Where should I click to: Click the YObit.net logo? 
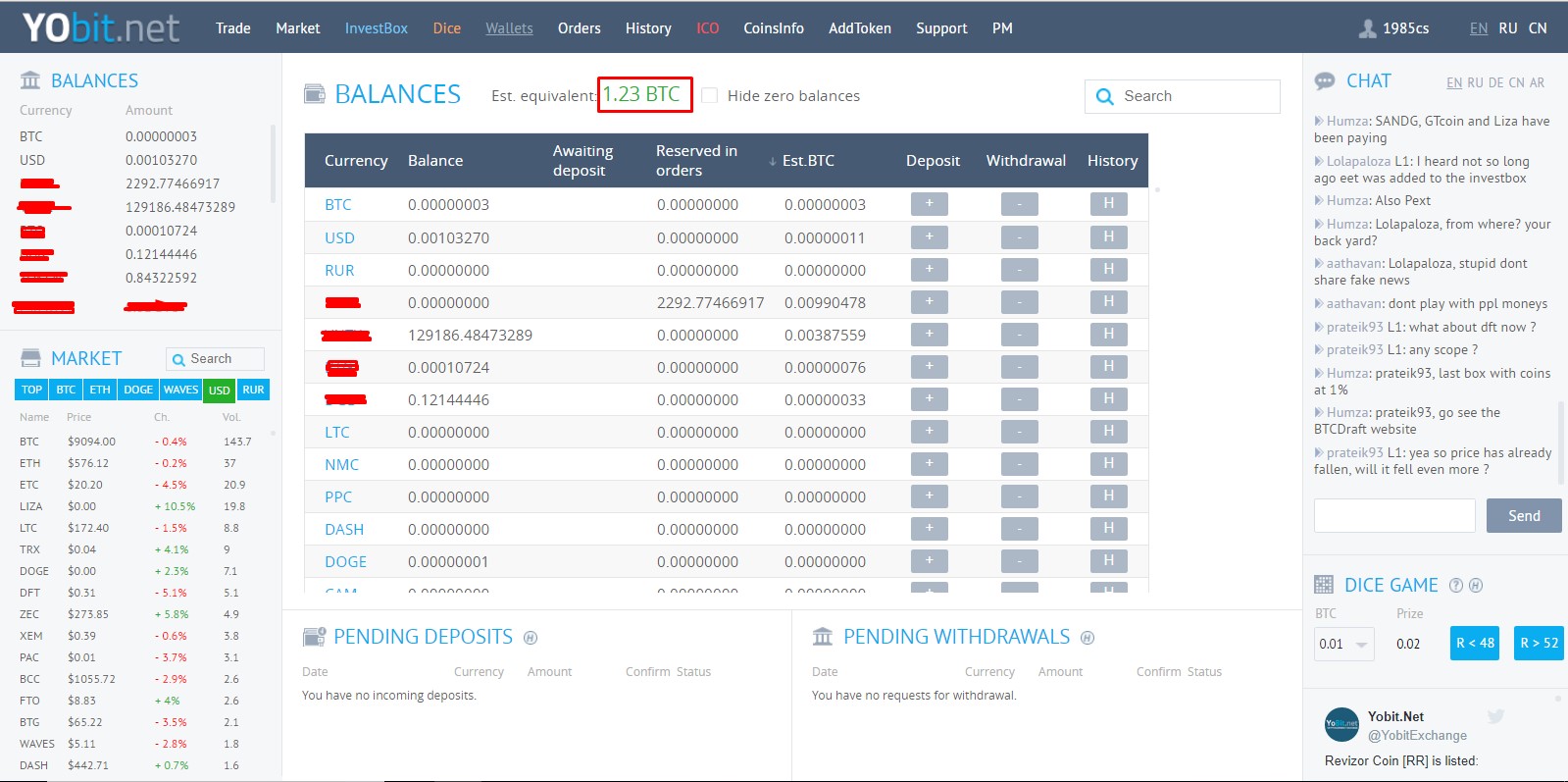(x=101, y=27)
